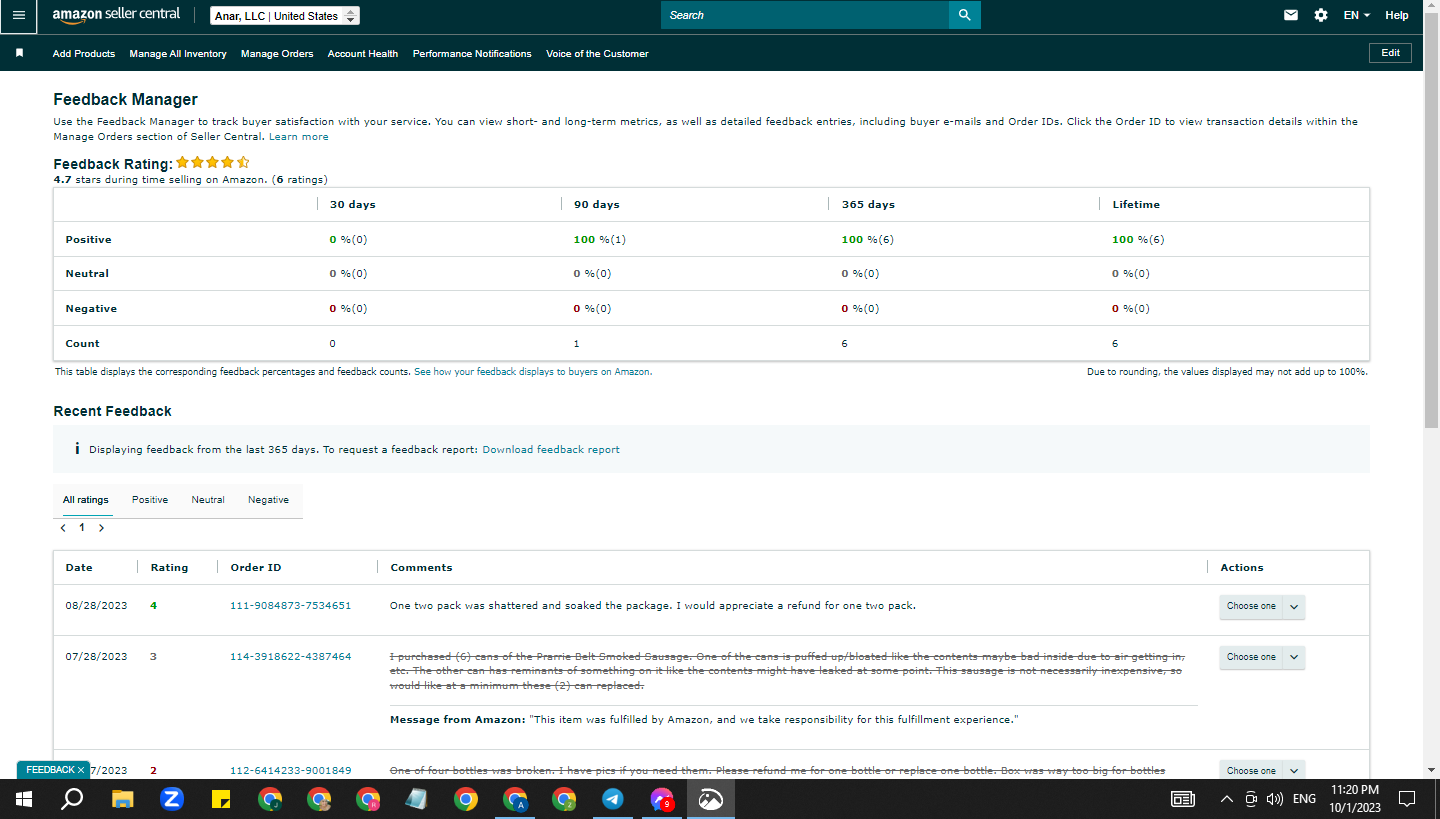Open the Photos app on the taskbar

[x=711, y=799]
